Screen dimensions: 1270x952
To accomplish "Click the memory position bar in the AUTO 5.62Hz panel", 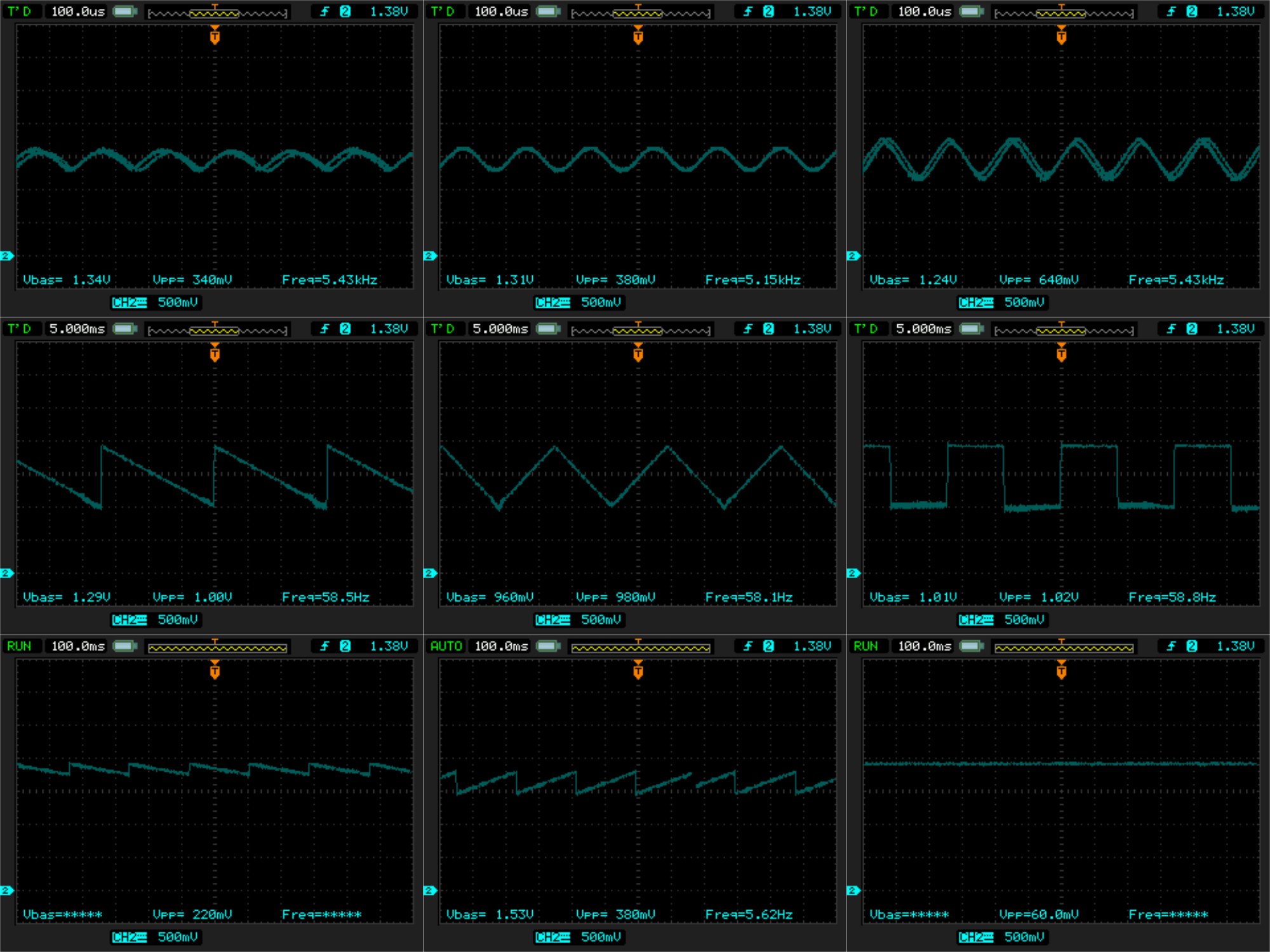I will [641, 647].
